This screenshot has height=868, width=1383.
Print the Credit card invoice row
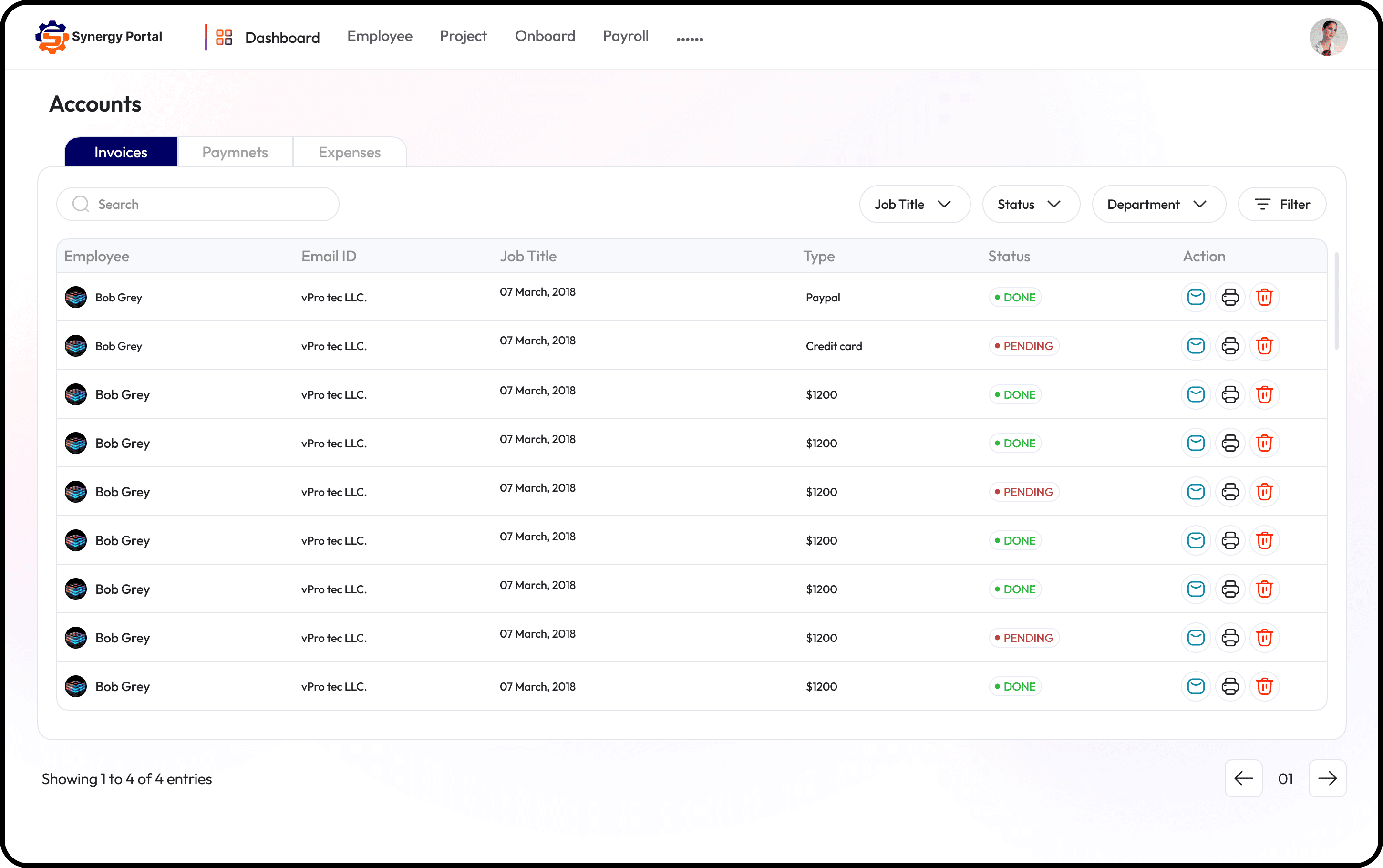click(1230, 346)
